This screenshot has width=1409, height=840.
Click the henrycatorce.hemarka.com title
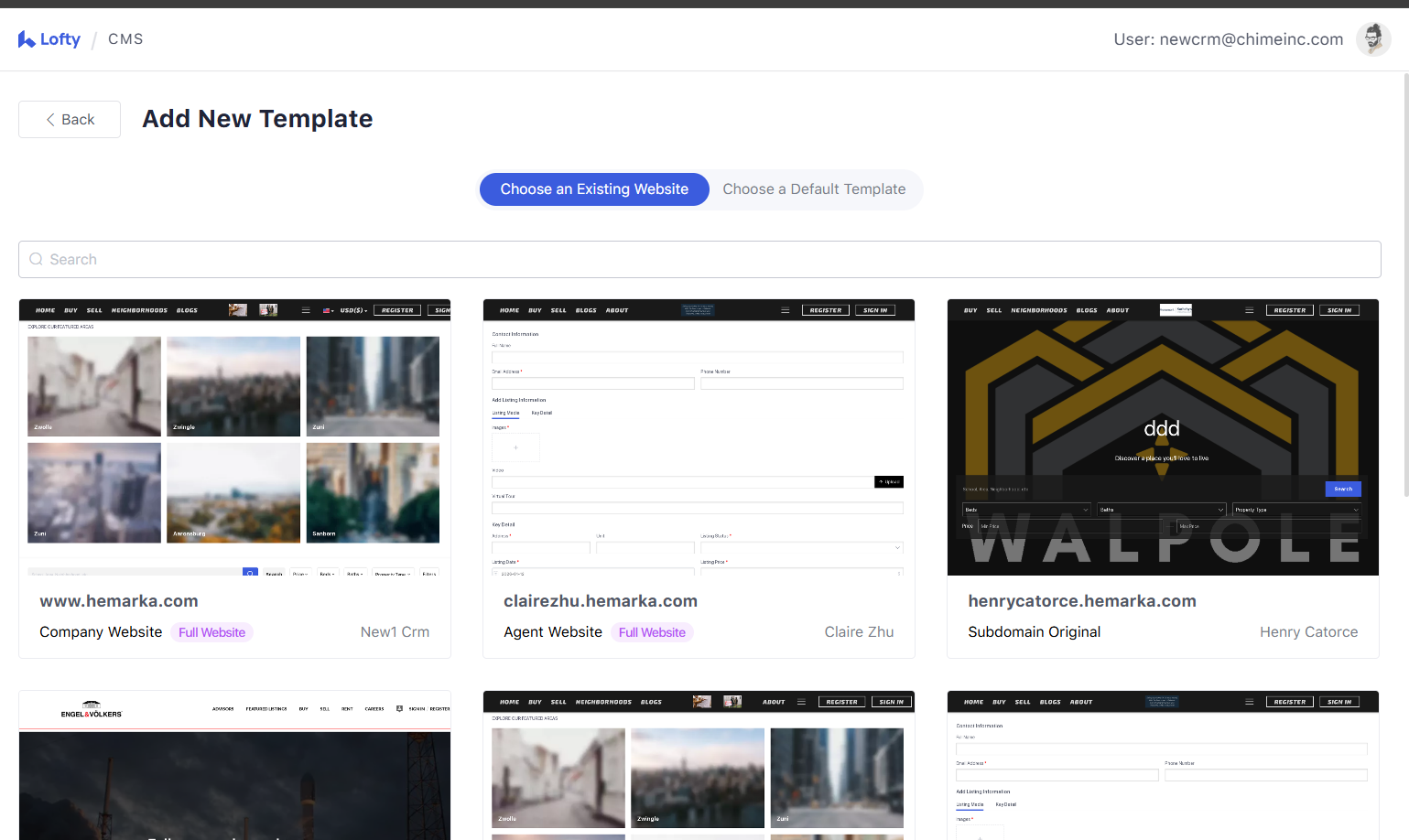[1082, 601]
